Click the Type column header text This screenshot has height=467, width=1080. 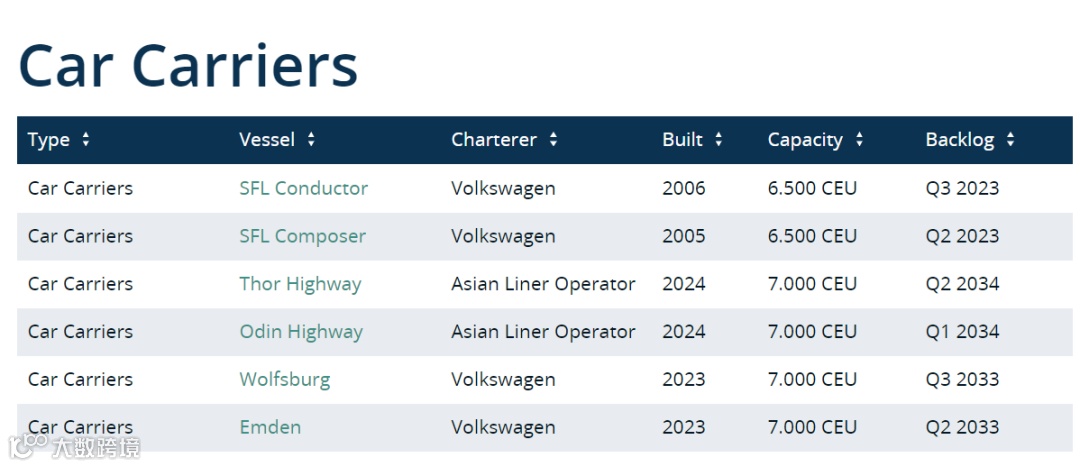[49, 140]
